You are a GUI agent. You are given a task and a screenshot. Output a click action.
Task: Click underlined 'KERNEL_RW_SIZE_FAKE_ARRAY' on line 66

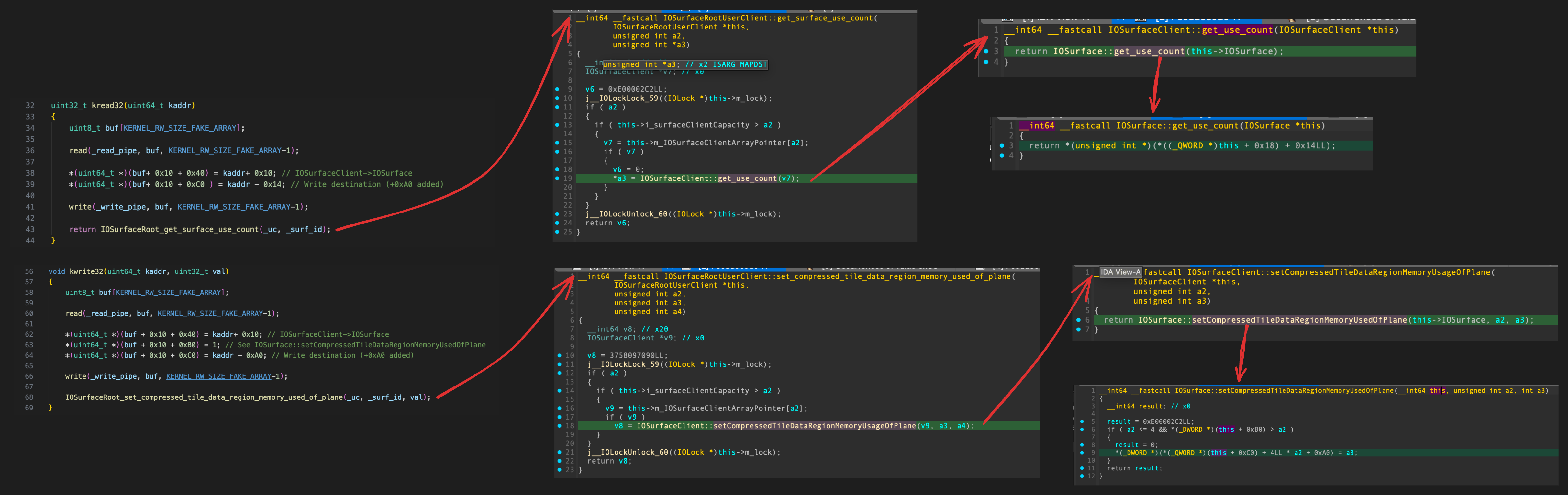(x=218, y=377)
